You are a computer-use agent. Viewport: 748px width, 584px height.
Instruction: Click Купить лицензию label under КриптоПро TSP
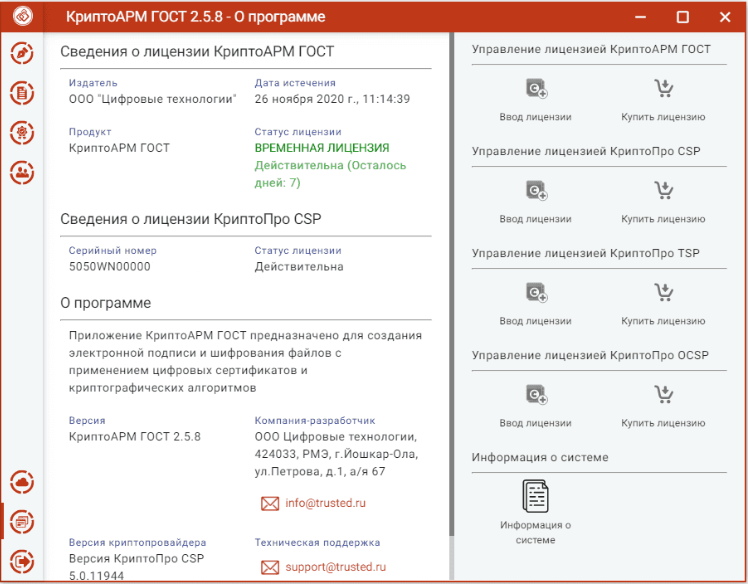click(663, 321)
